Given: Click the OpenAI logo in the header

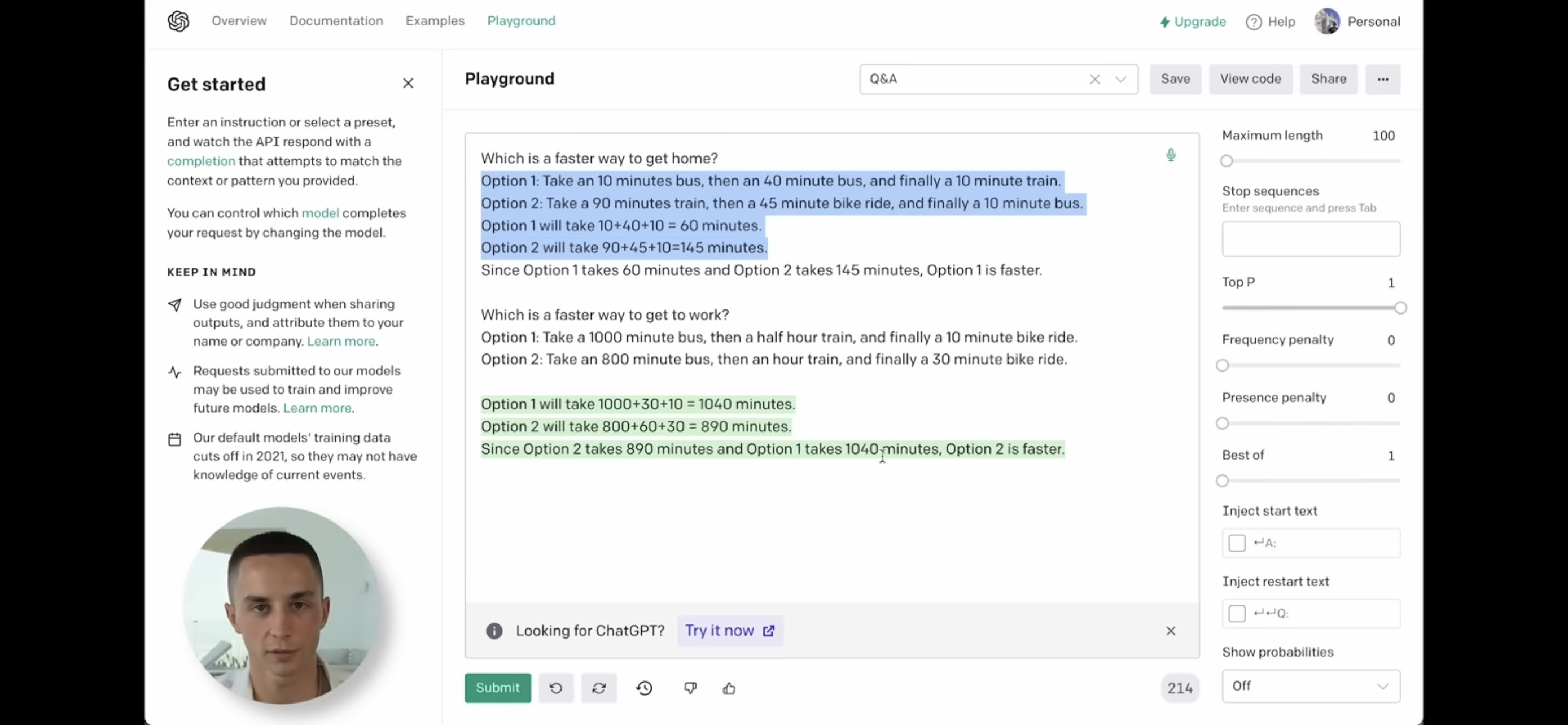Looking at the screenshot, I should [x=178, y=21].
